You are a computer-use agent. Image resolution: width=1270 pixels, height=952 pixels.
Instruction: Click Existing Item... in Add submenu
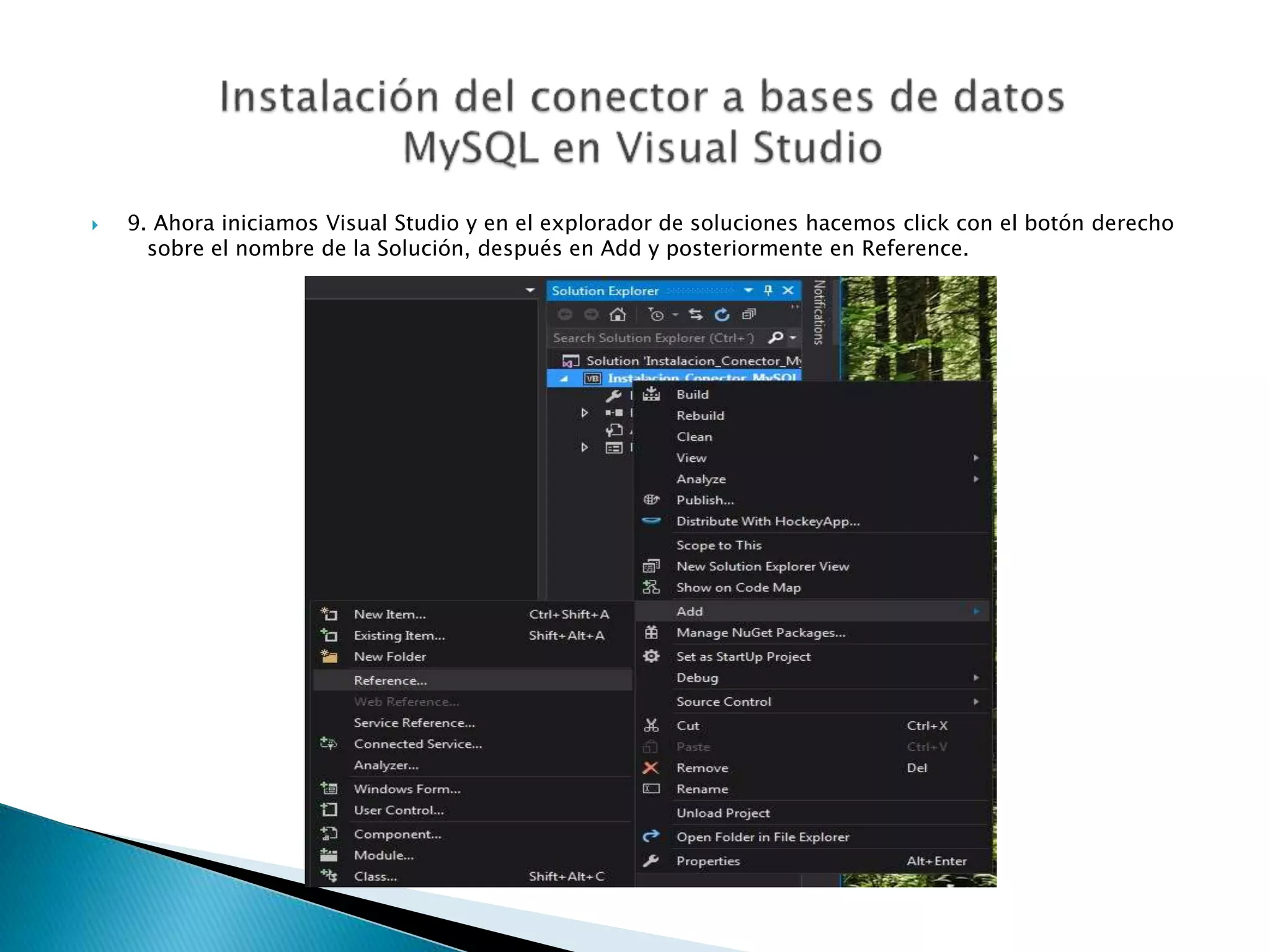pyautogui.click(x=473, y=635)
